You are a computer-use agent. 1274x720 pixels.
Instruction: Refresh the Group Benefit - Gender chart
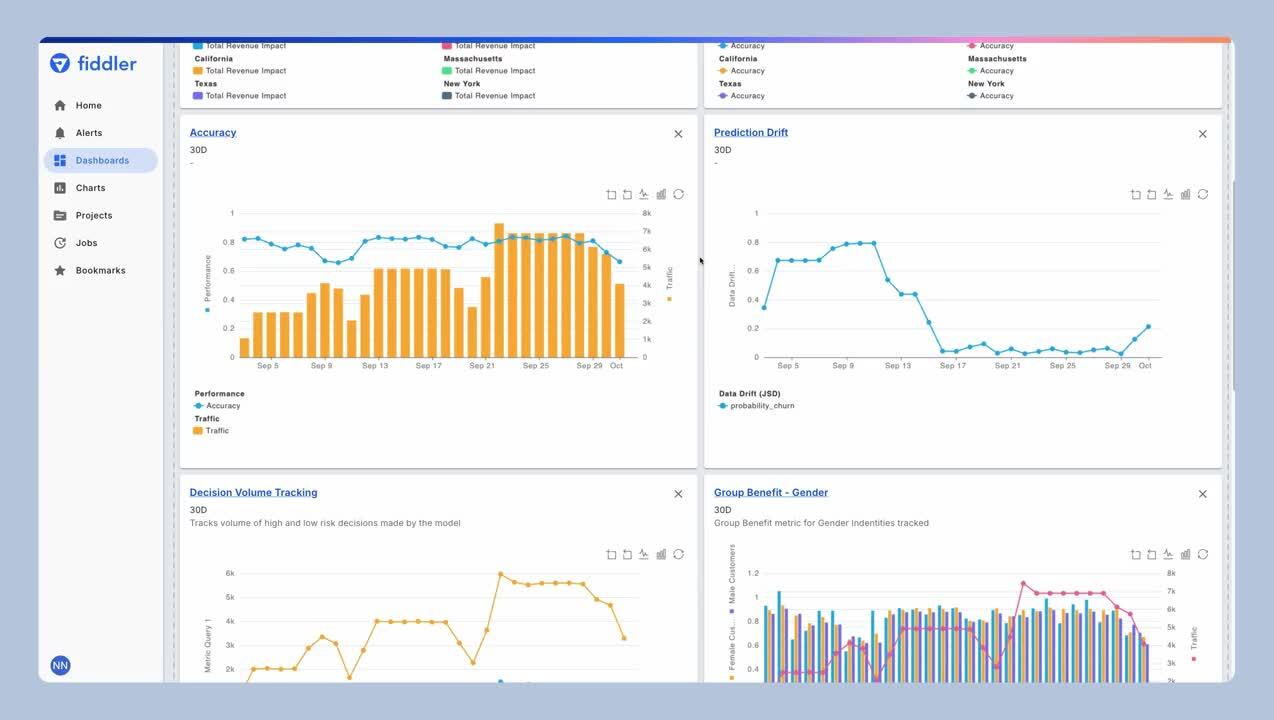(1203, 554)
